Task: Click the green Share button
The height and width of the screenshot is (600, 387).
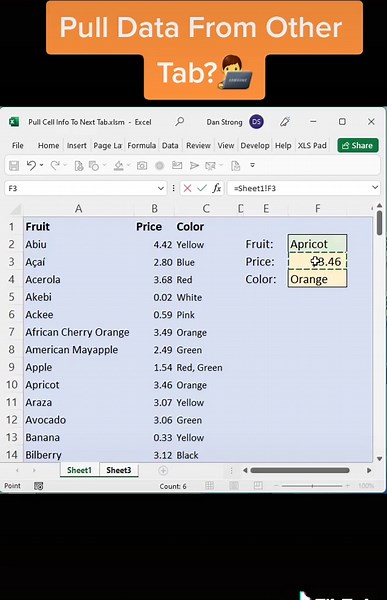Action: click(x=358, y=145)
